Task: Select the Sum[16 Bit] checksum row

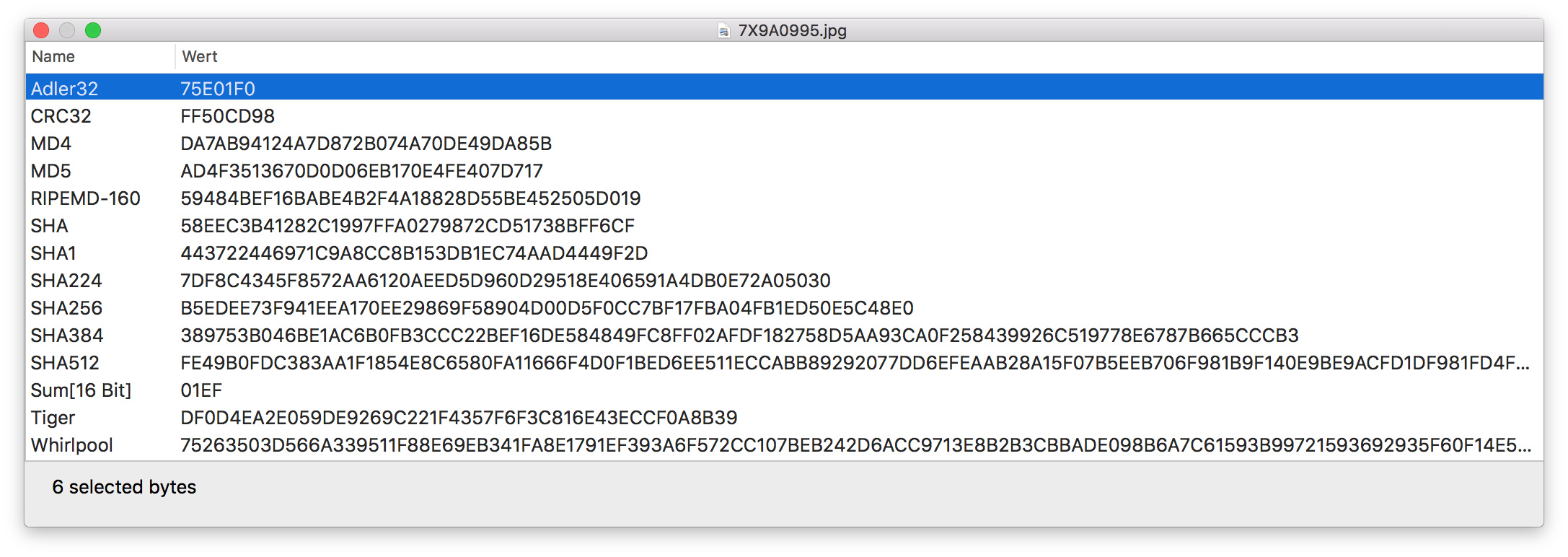Action: click(81, 390)
